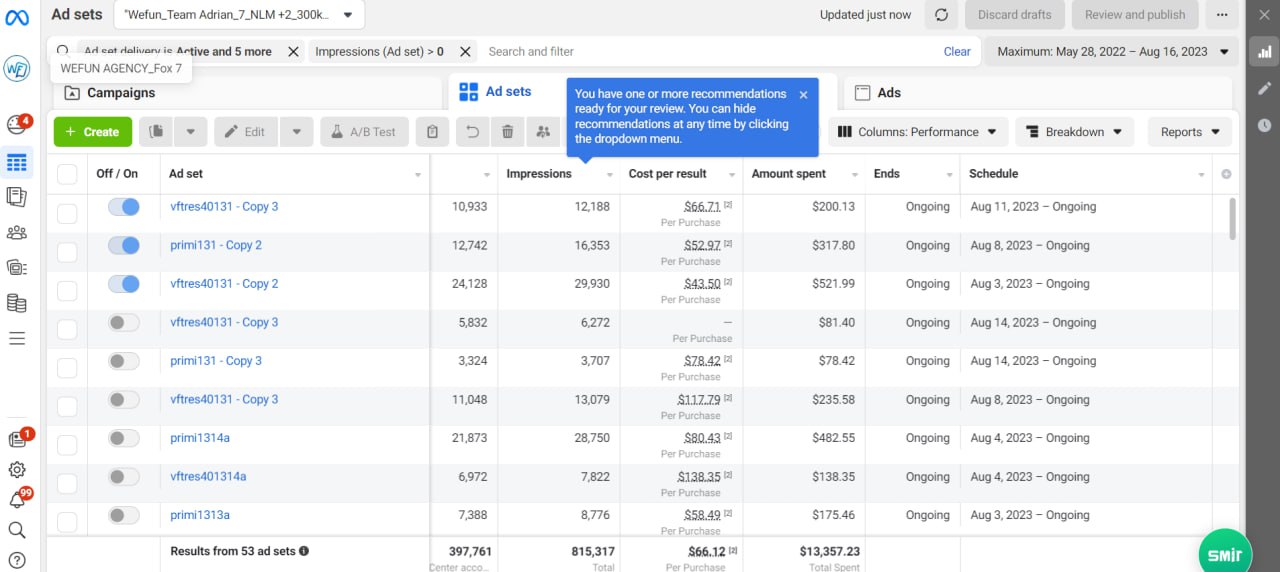The image size is (1280, 572).
Task: Open the Columns: Performance dropdown
Action: pyautogui.click(x=917, y=132)
